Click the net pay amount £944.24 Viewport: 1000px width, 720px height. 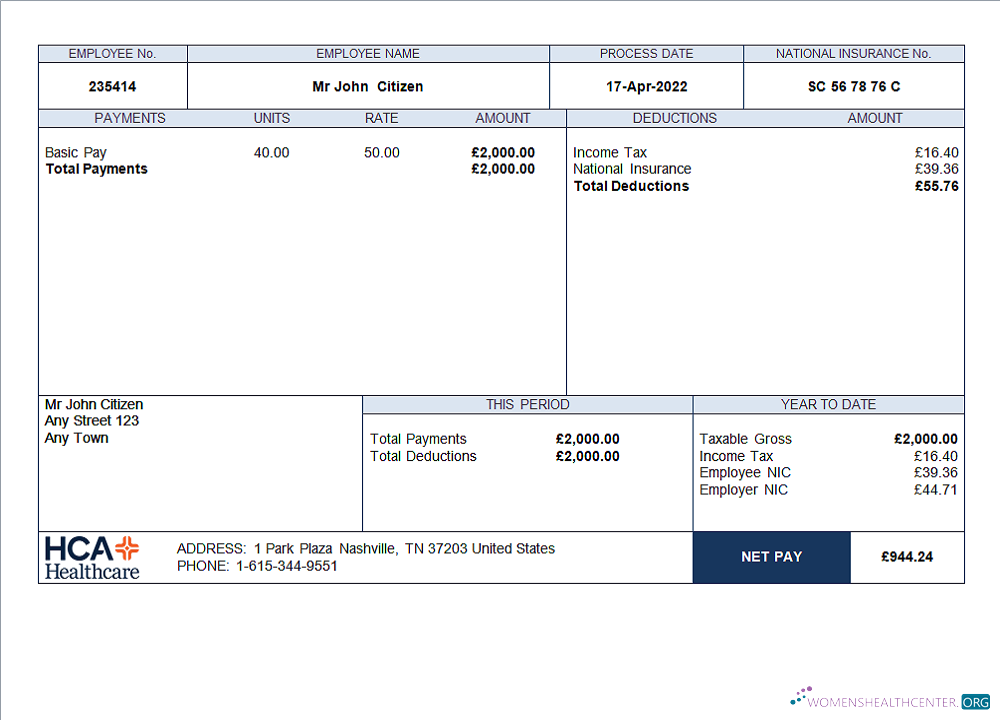(x=906, y=557)
